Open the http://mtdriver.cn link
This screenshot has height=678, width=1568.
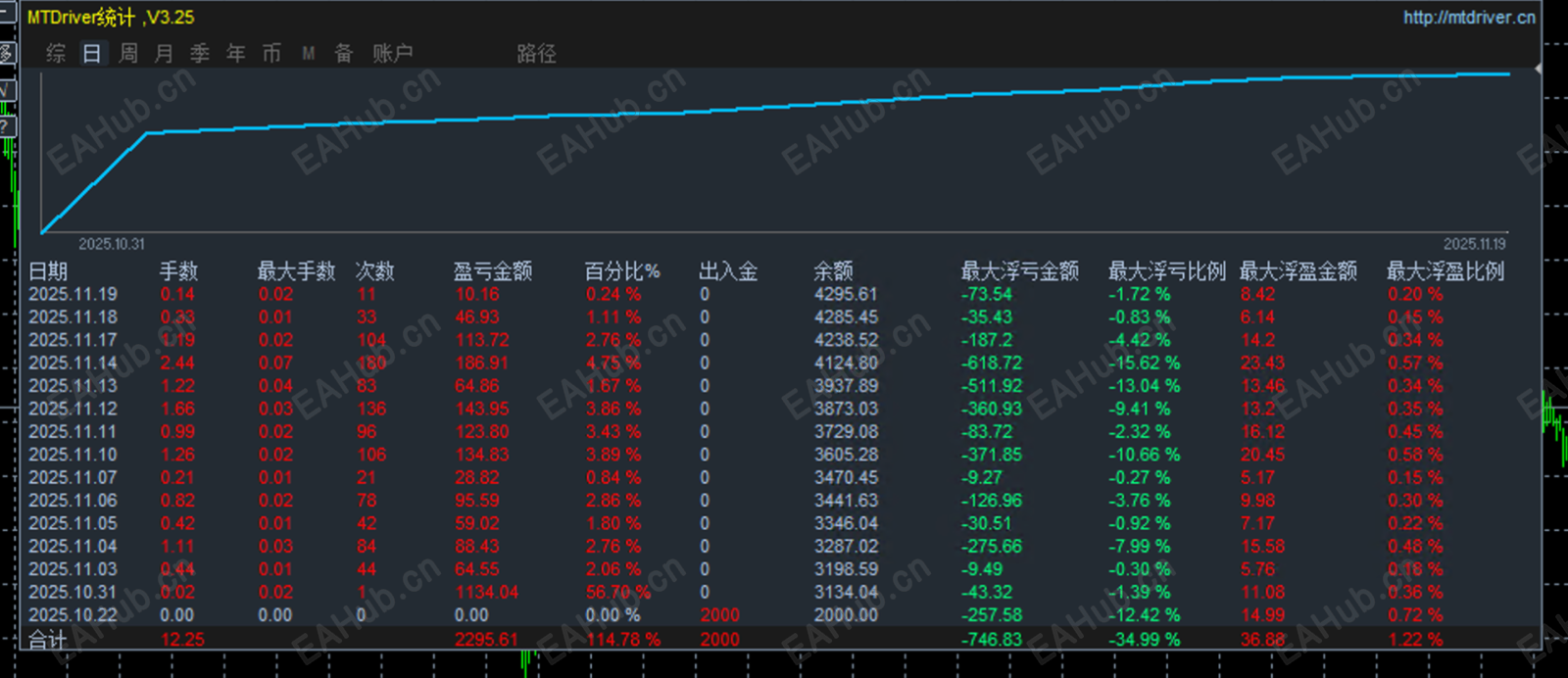1468,17
